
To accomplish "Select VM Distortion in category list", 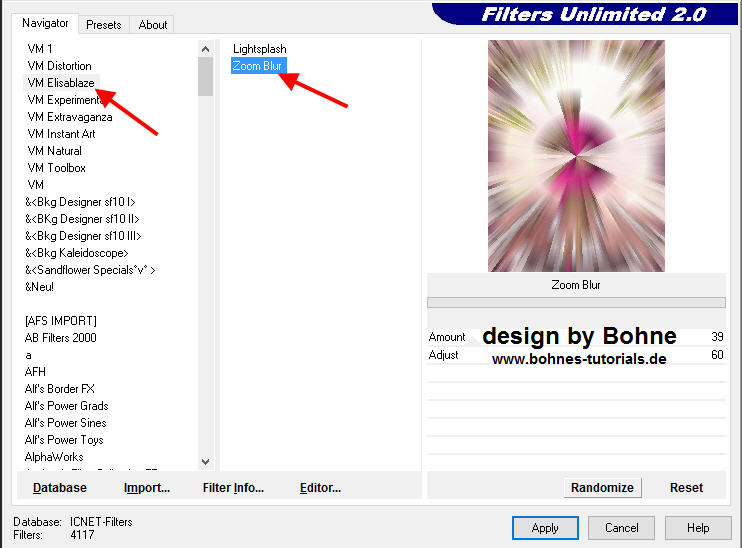I will tap(59, 66).
